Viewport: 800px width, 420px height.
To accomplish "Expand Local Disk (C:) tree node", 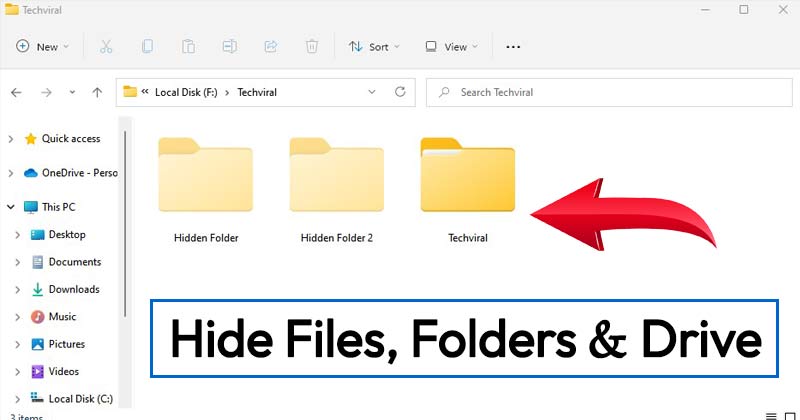I will [x=18, y=399].
